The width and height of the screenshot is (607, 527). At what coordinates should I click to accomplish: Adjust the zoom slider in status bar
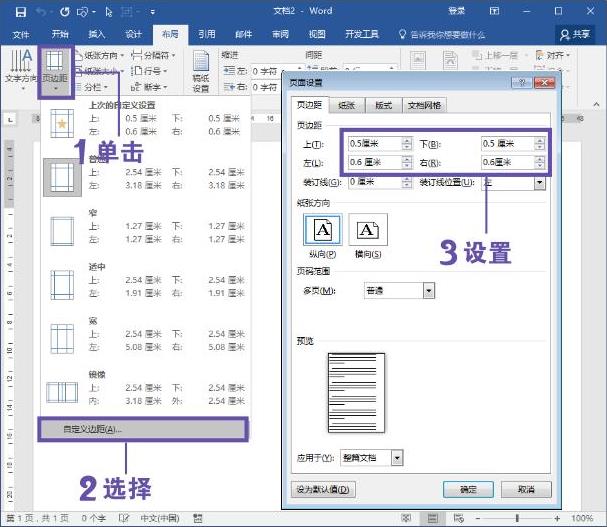517,518
